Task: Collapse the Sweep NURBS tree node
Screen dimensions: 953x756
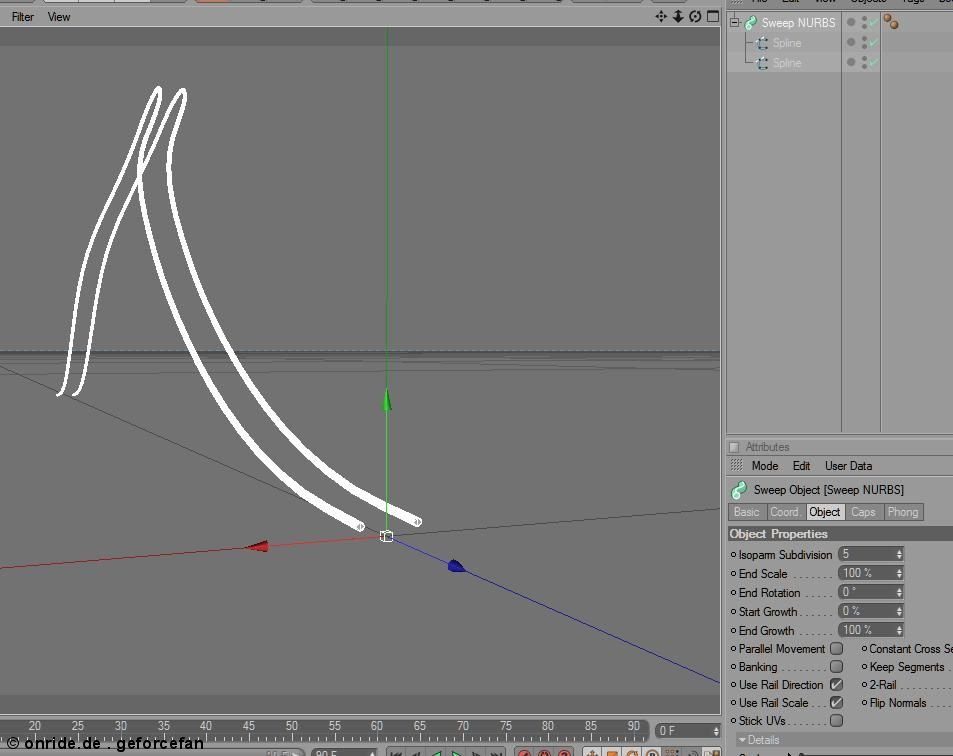Action: tap(734, 22)
